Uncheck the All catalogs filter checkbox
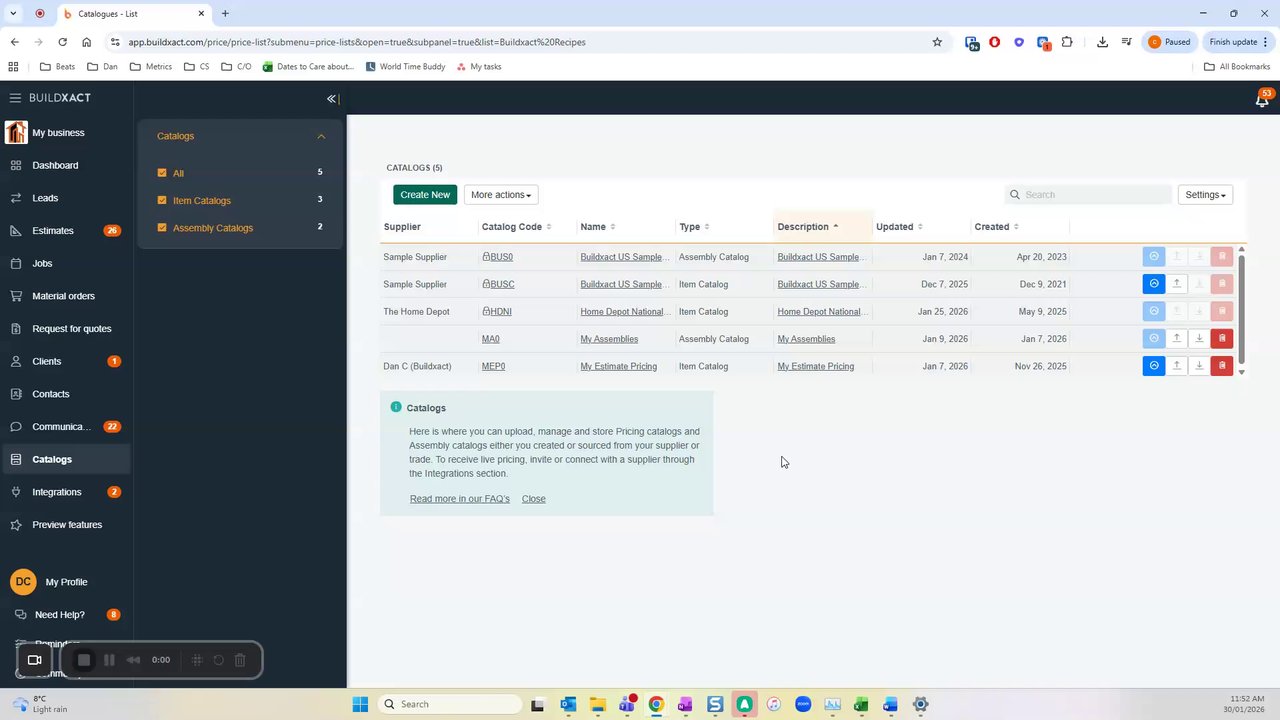This screenshot has height=720, width=1280. click(x=162, y=173)
